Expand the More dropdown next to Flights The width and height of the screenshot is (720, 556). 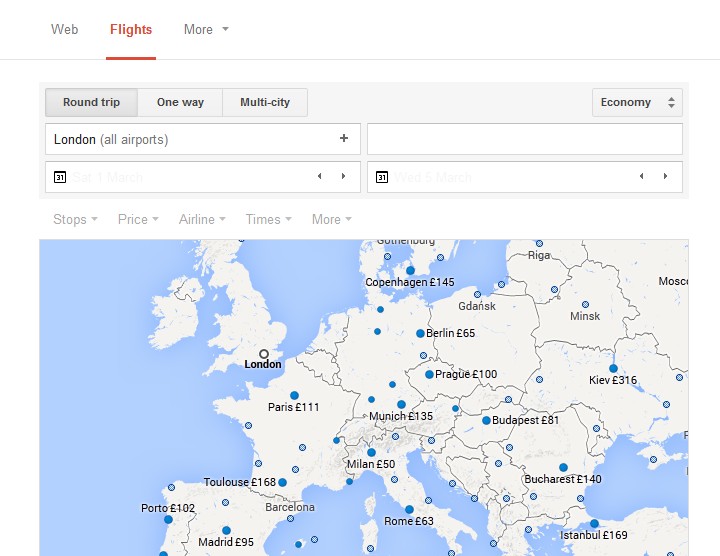(x=206, y=29)
